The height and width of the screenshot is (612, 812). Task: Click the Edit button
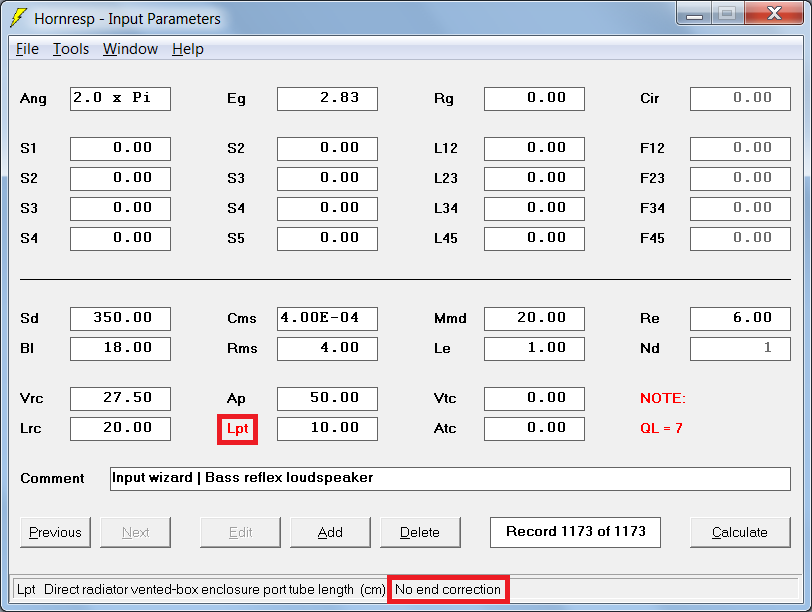coord(240,532)
